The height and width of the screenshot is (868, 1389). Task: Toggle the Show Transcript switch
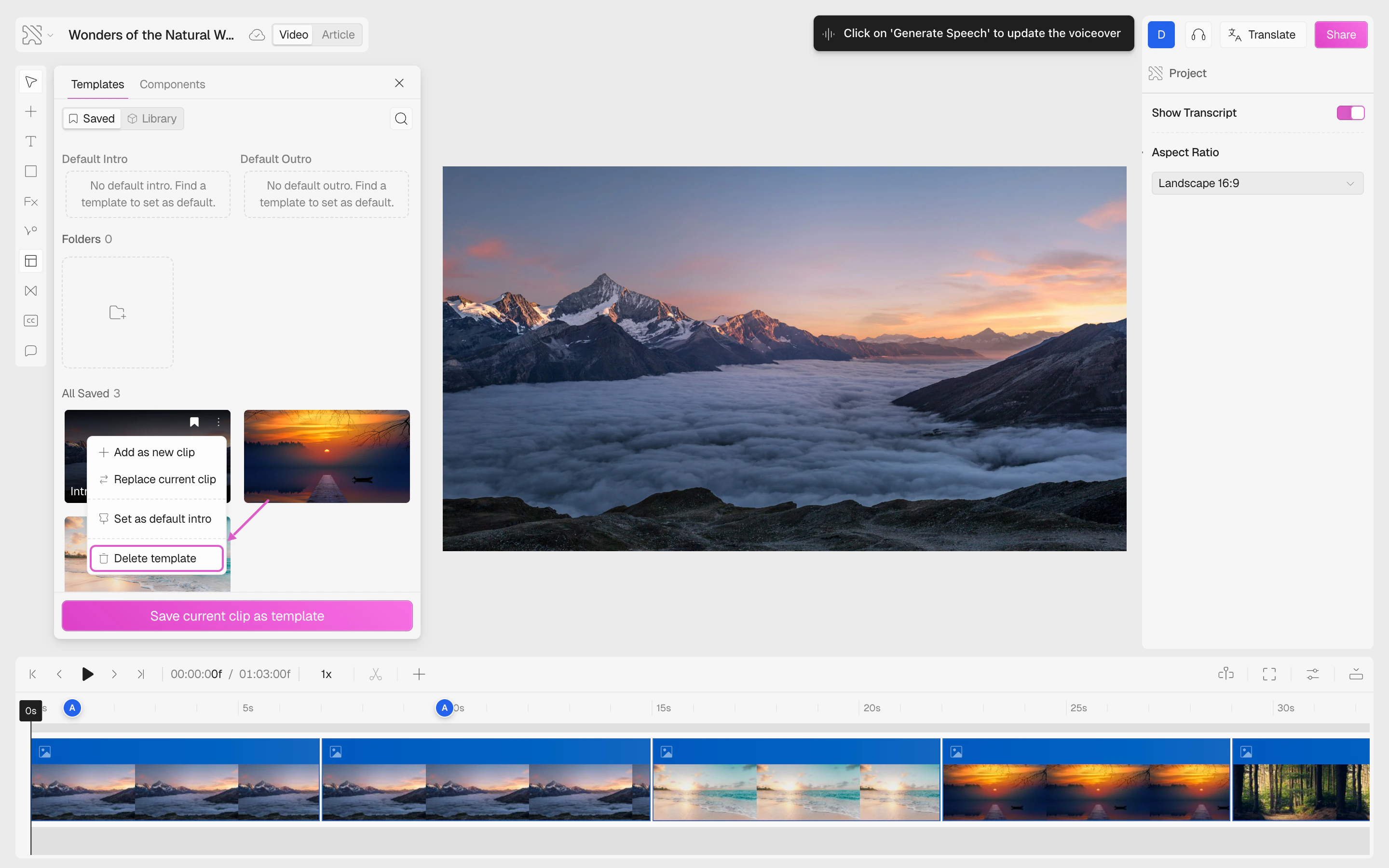[x=1350, y=113]
